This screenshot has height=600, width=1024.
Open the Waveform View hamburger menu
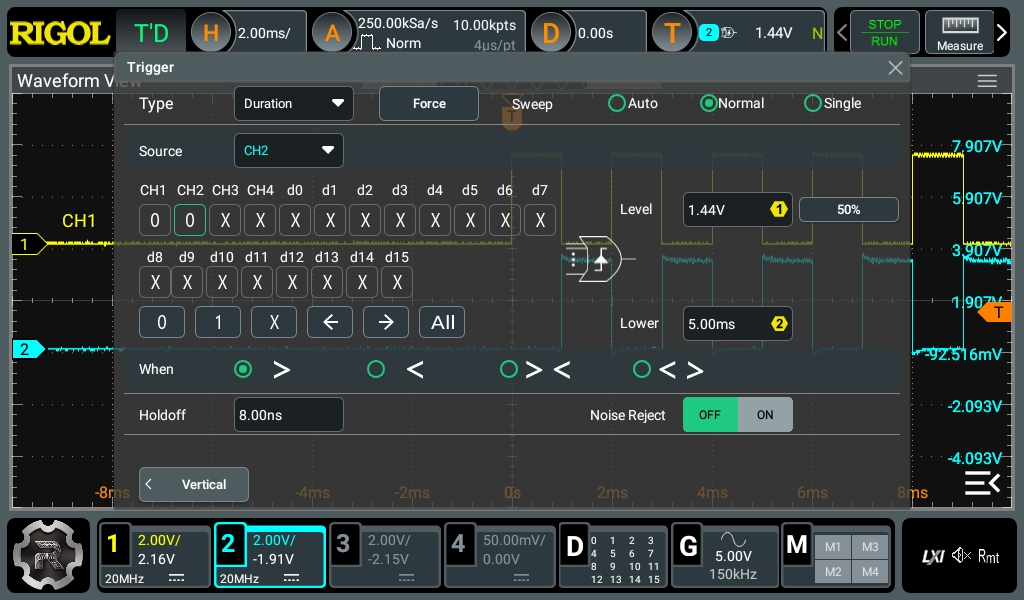[x=987, y=81]
